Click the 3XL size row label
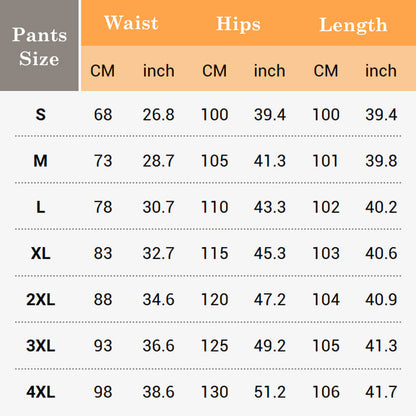 41,346
